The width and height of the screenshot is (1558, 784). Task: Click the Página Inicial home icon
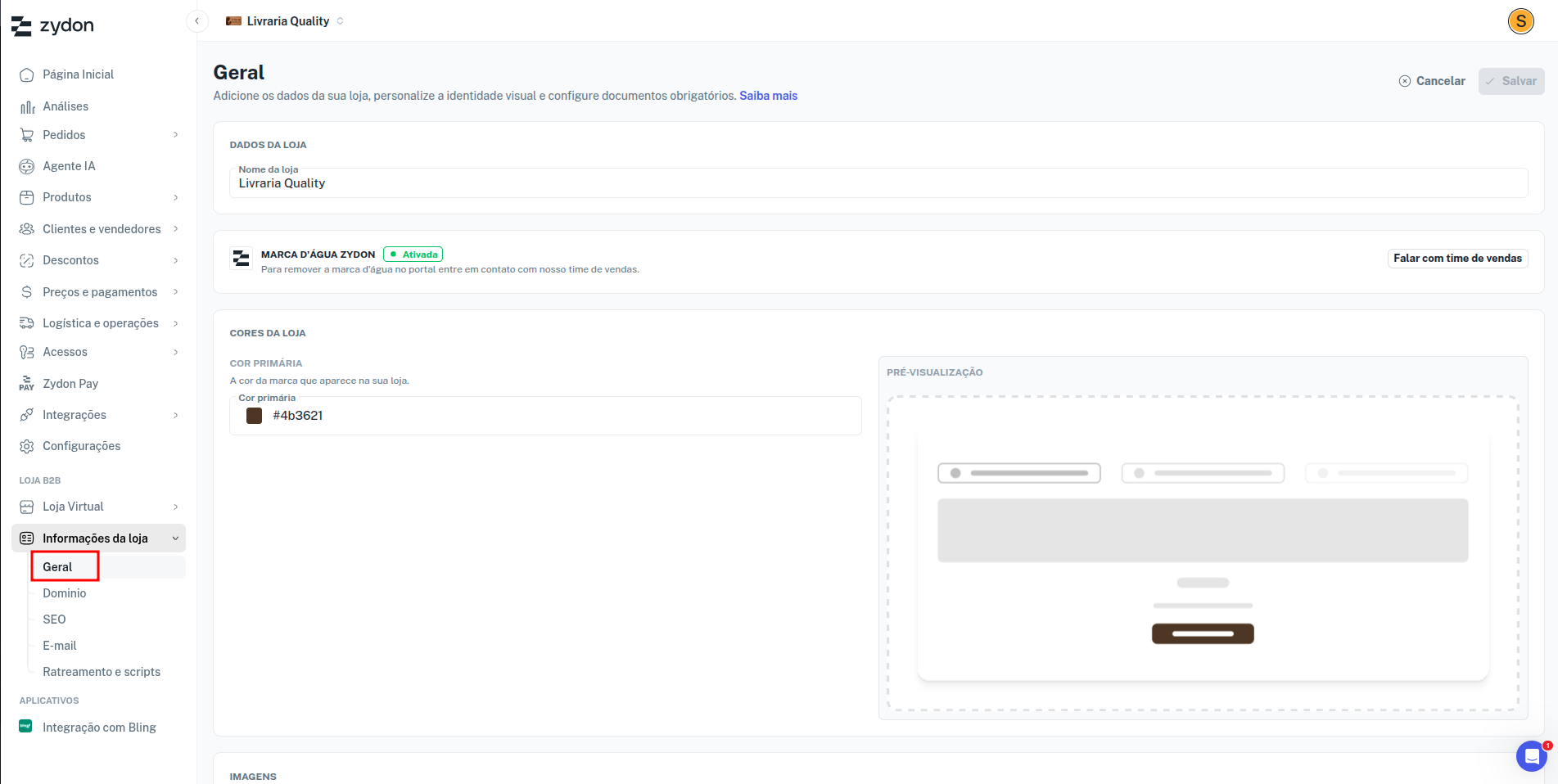point(27,74)
